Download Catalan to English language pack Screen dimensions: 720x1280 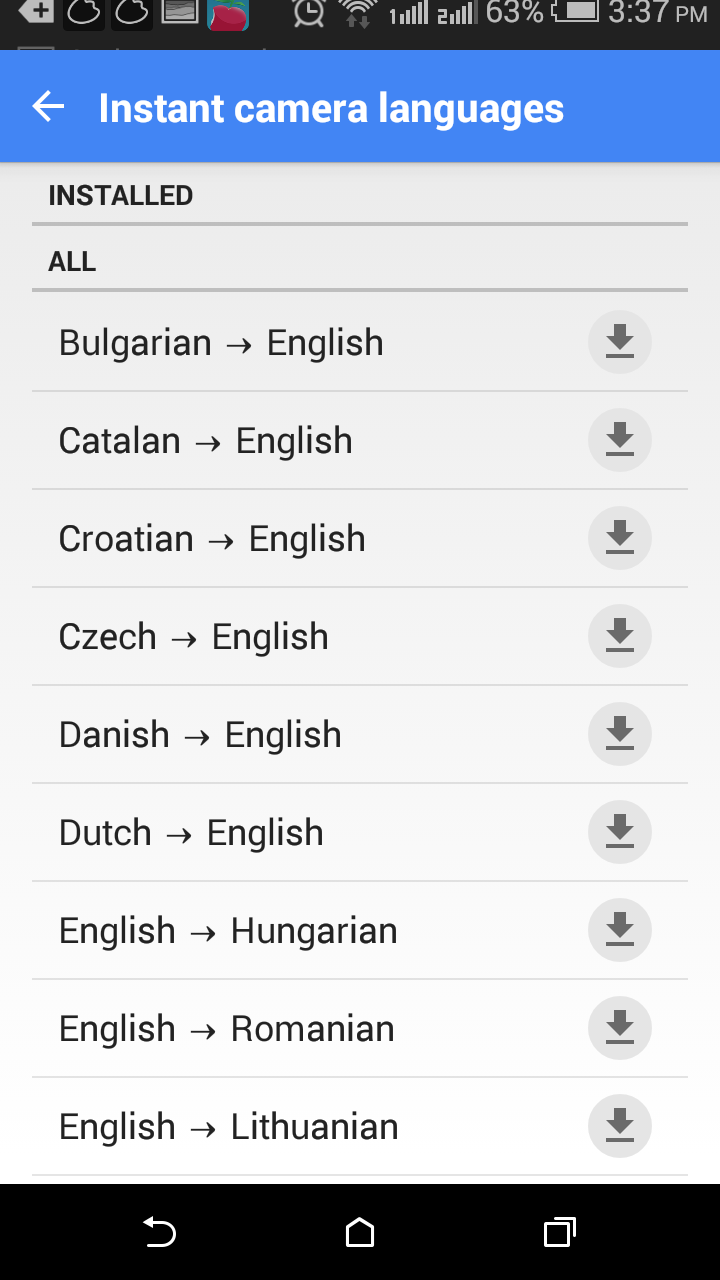(620, 440)
